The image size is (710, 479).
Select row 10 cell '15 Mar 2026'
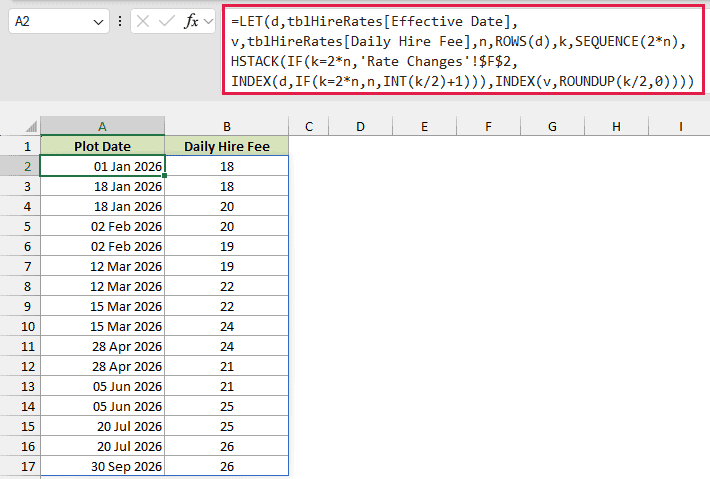pyautogui.click(x=102, y=326)
